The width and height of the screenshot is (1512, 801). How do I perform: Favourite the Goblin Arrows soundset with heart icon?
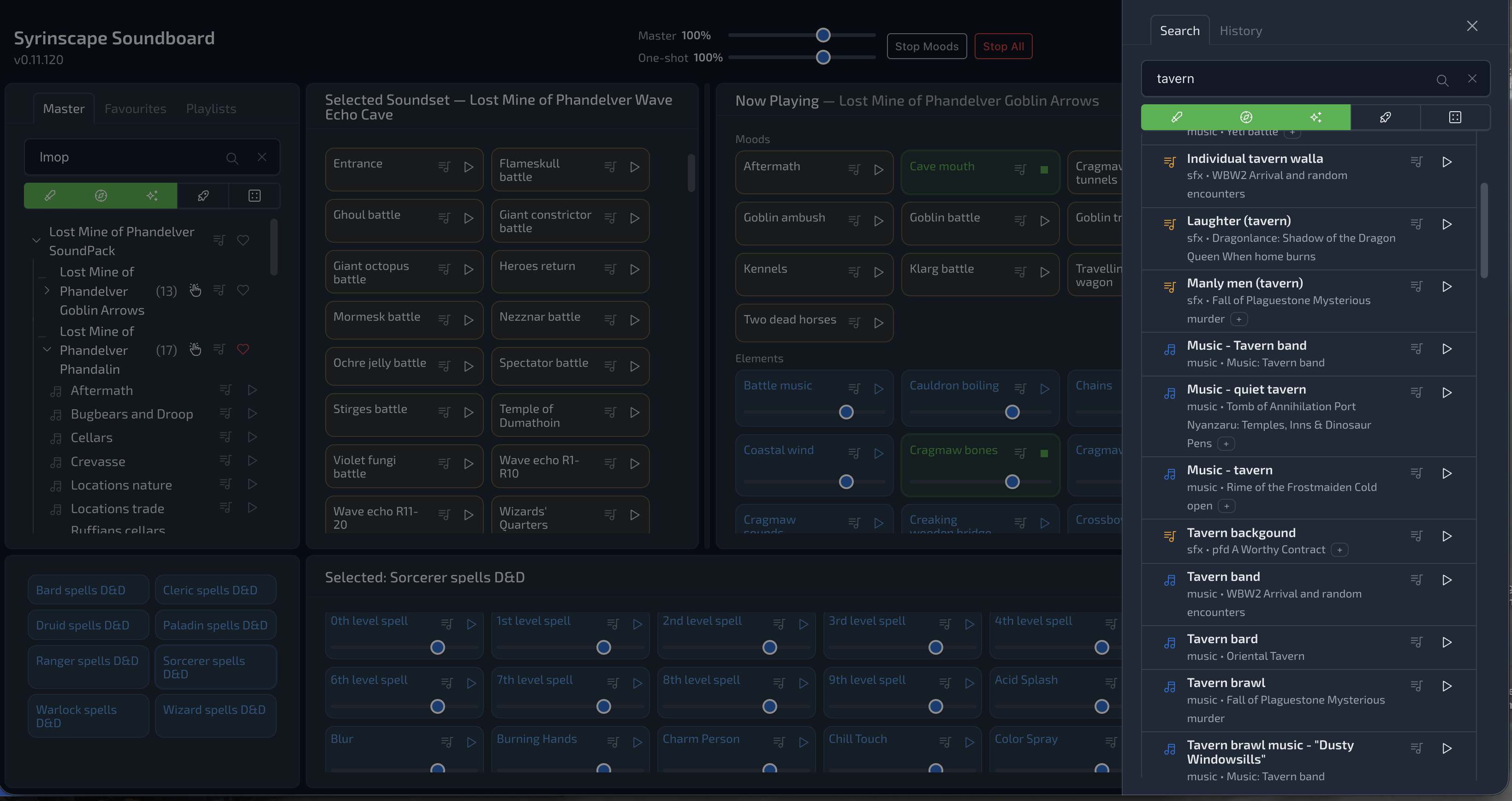point(243,290)
